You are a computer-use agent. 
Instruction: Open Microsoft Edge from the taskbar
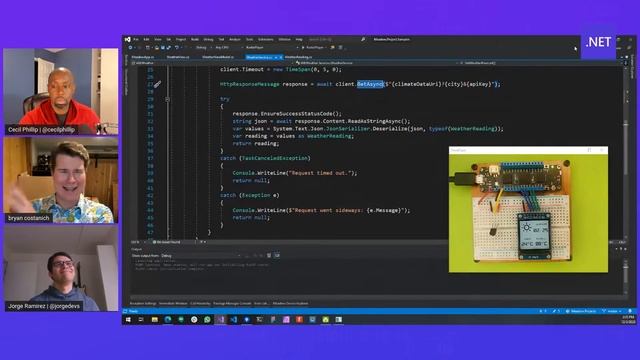tap(168, 320)
